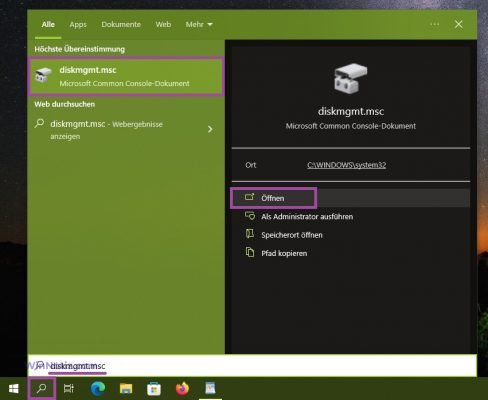Click large disk management icon in preview
Screen dimensions: 488x400
tap(351, 78)
